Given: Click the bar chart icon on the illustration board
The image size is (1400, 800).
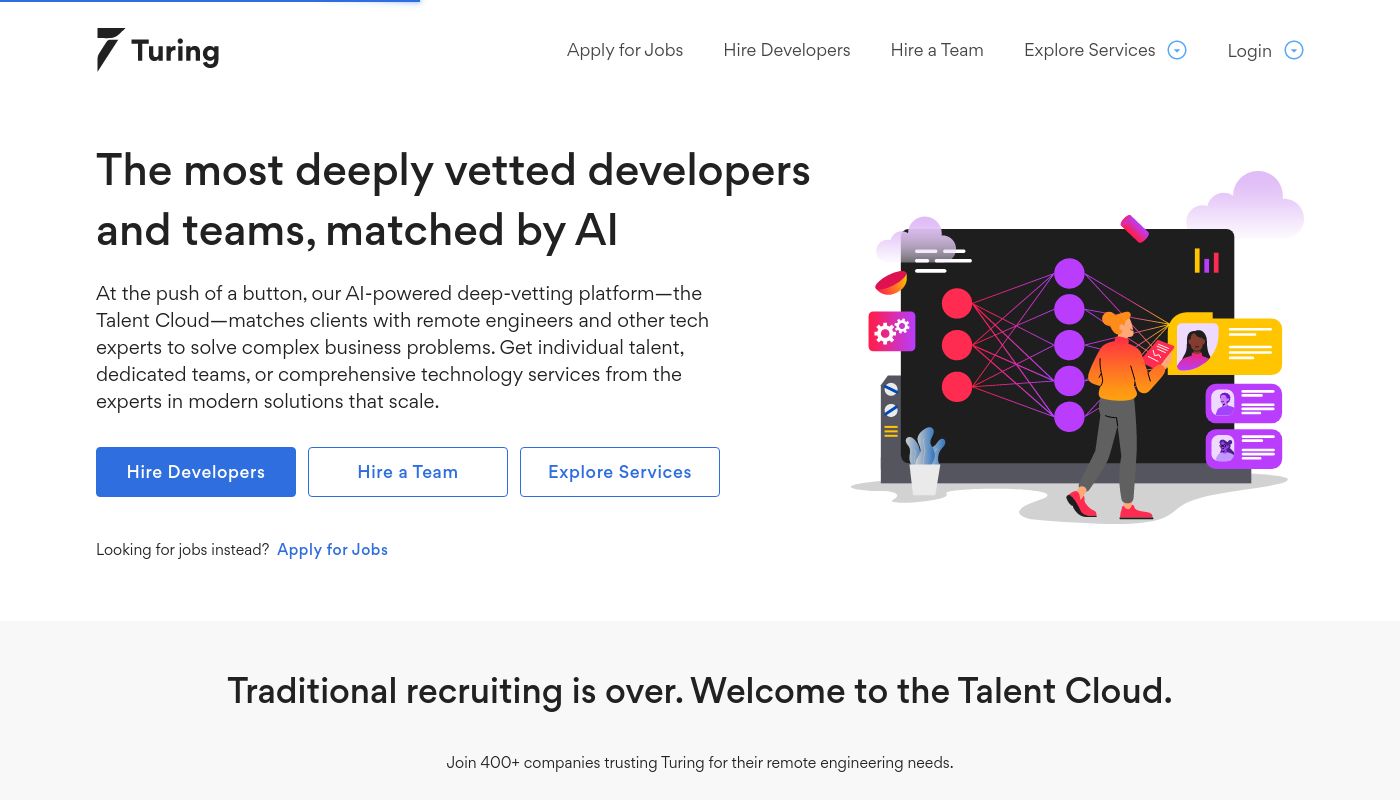Looking at the screenshot, I should pyautogui.click(x=1207, y=260).
